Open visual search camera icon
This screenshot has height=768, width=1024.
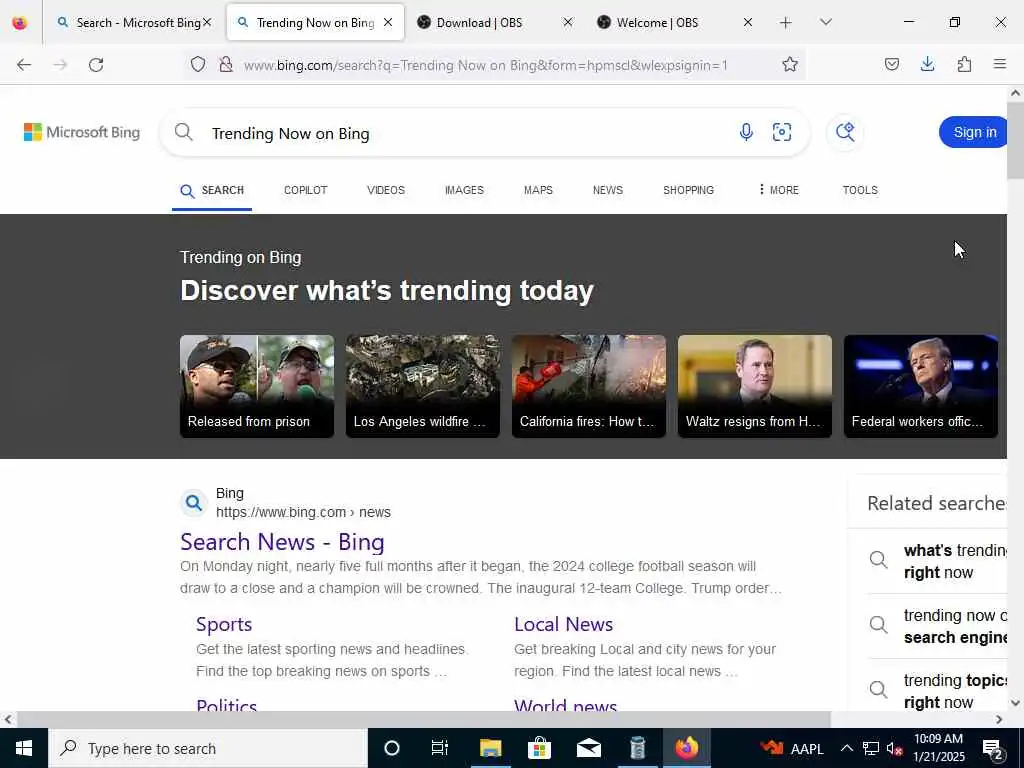782,133
